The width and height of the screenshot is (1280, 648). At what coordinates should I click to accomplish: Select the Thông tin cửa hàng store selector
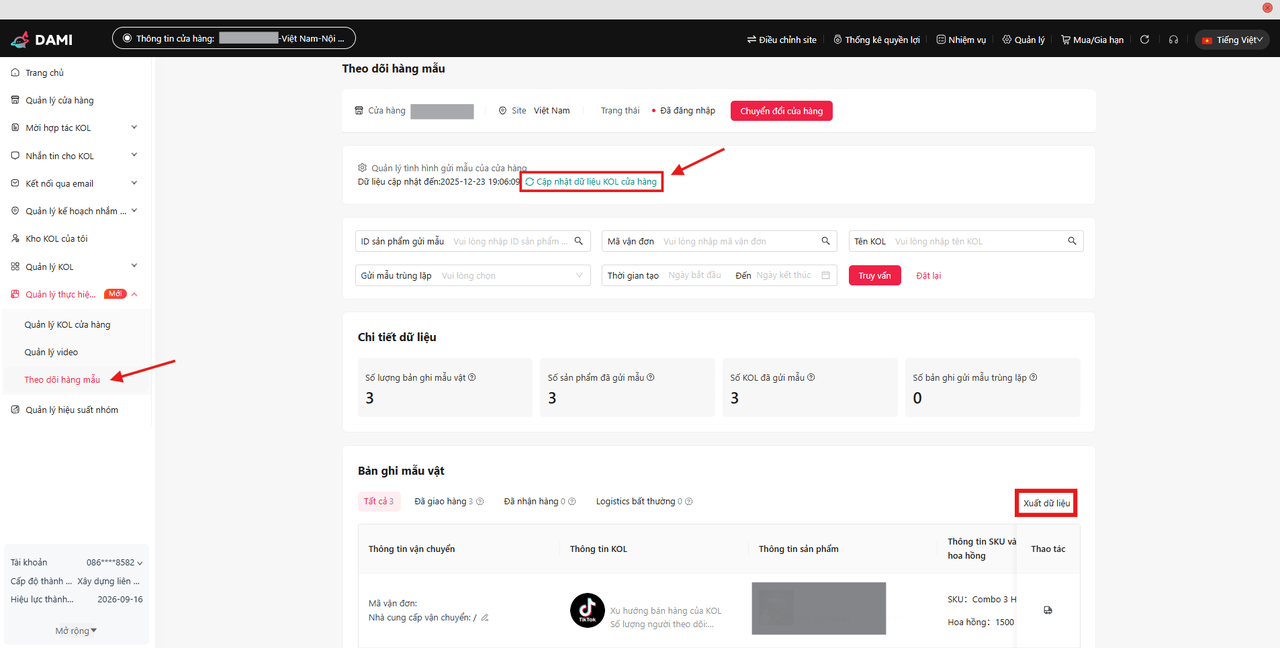point(234,39)
